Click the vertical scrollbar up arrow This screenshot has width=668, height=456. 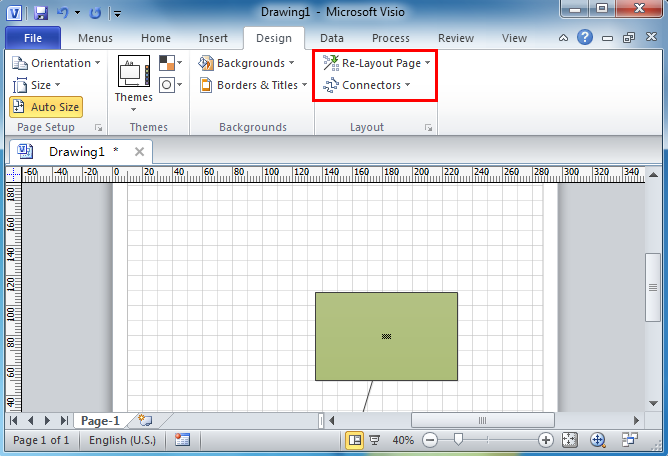pos(653,174)
